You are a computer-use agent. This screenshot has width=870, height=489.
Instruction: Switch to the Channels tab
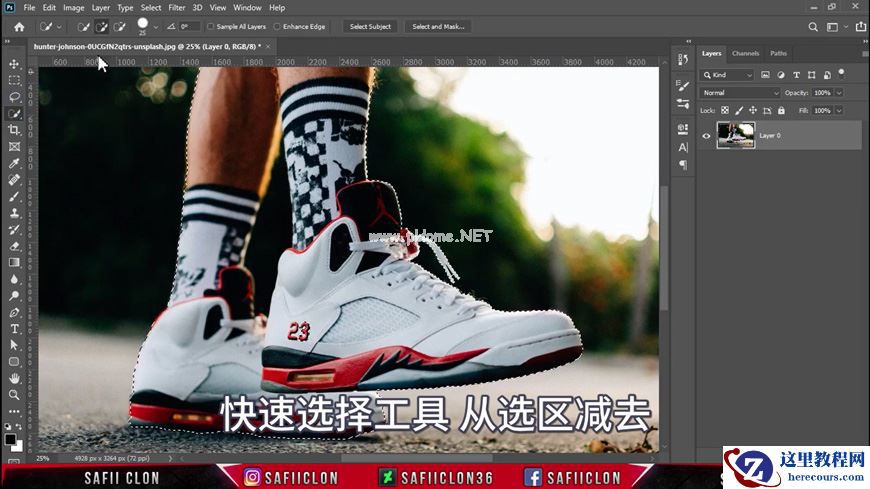(745, 53)
